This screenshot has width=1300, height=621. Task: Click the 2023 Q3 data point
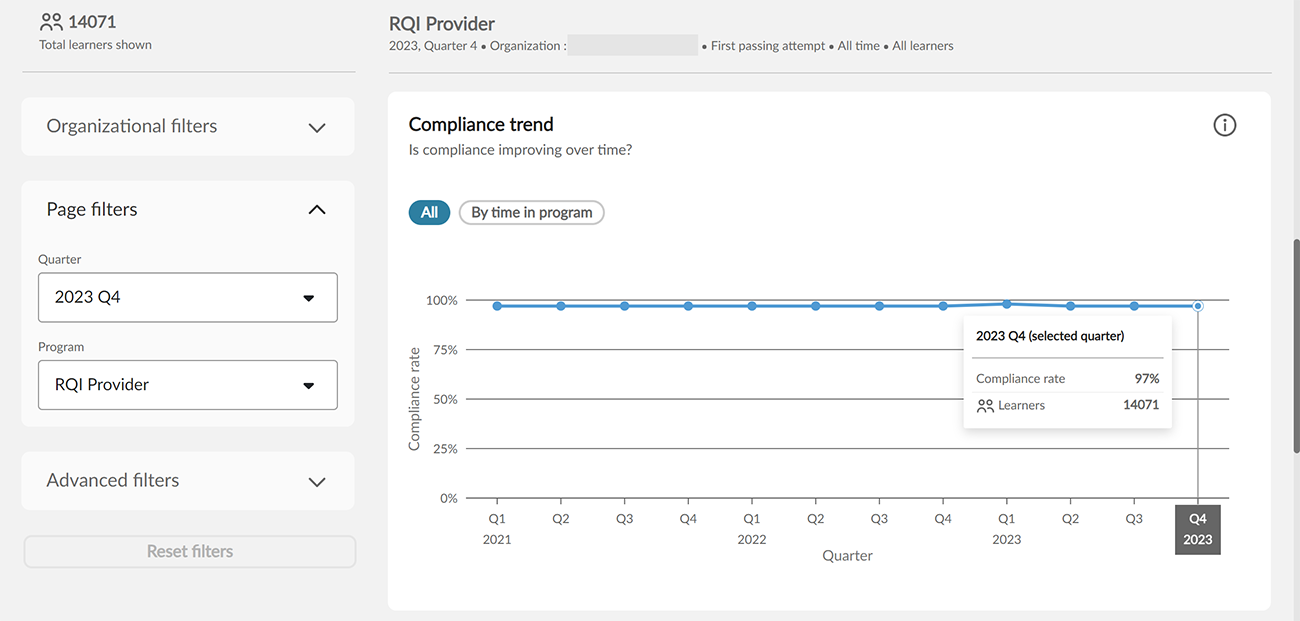coord(1134,306)
